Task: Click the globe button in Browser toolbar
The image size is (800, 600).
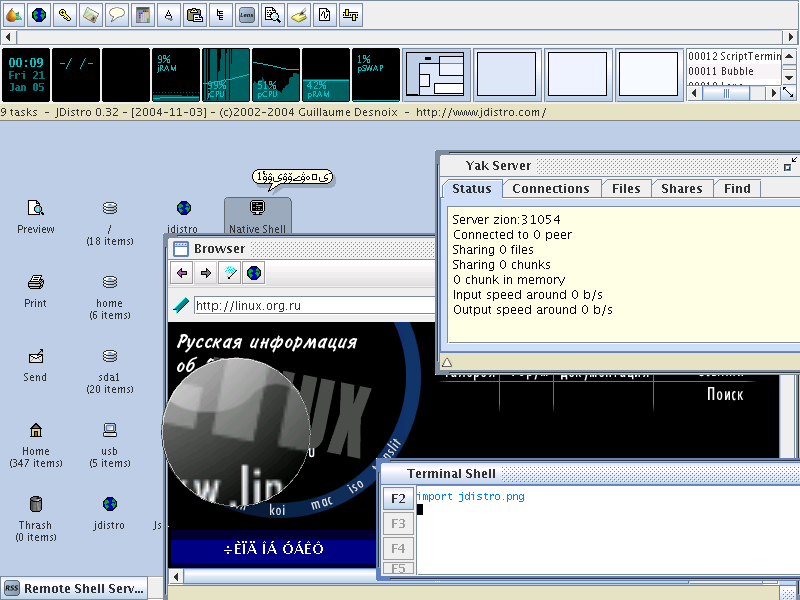Action: [254, 273]
